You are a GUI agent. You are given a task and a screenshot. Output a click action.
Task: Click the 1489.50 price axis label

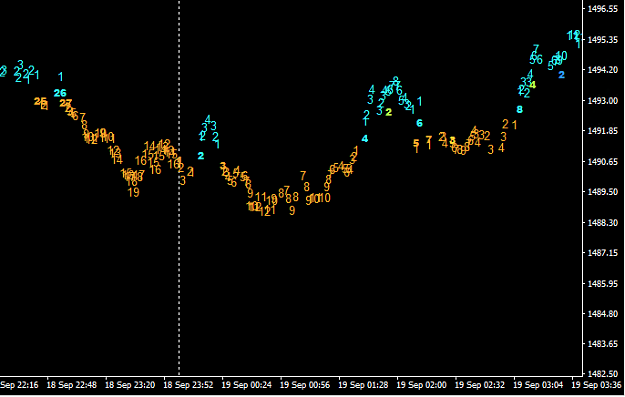click(602, 192)
